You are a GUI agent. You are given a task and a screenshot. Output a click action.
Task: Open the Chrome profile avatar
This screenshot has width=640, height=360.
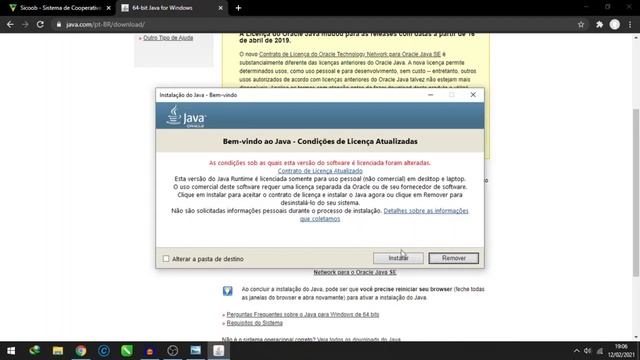[615, 24]
